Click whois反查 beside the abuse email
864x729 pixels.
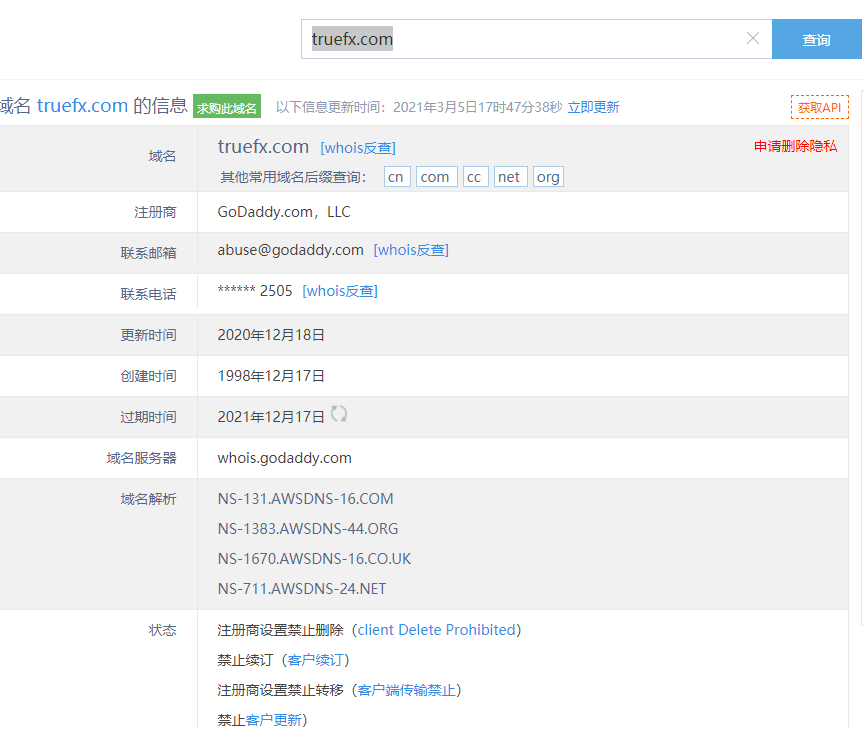coord(411,250)
